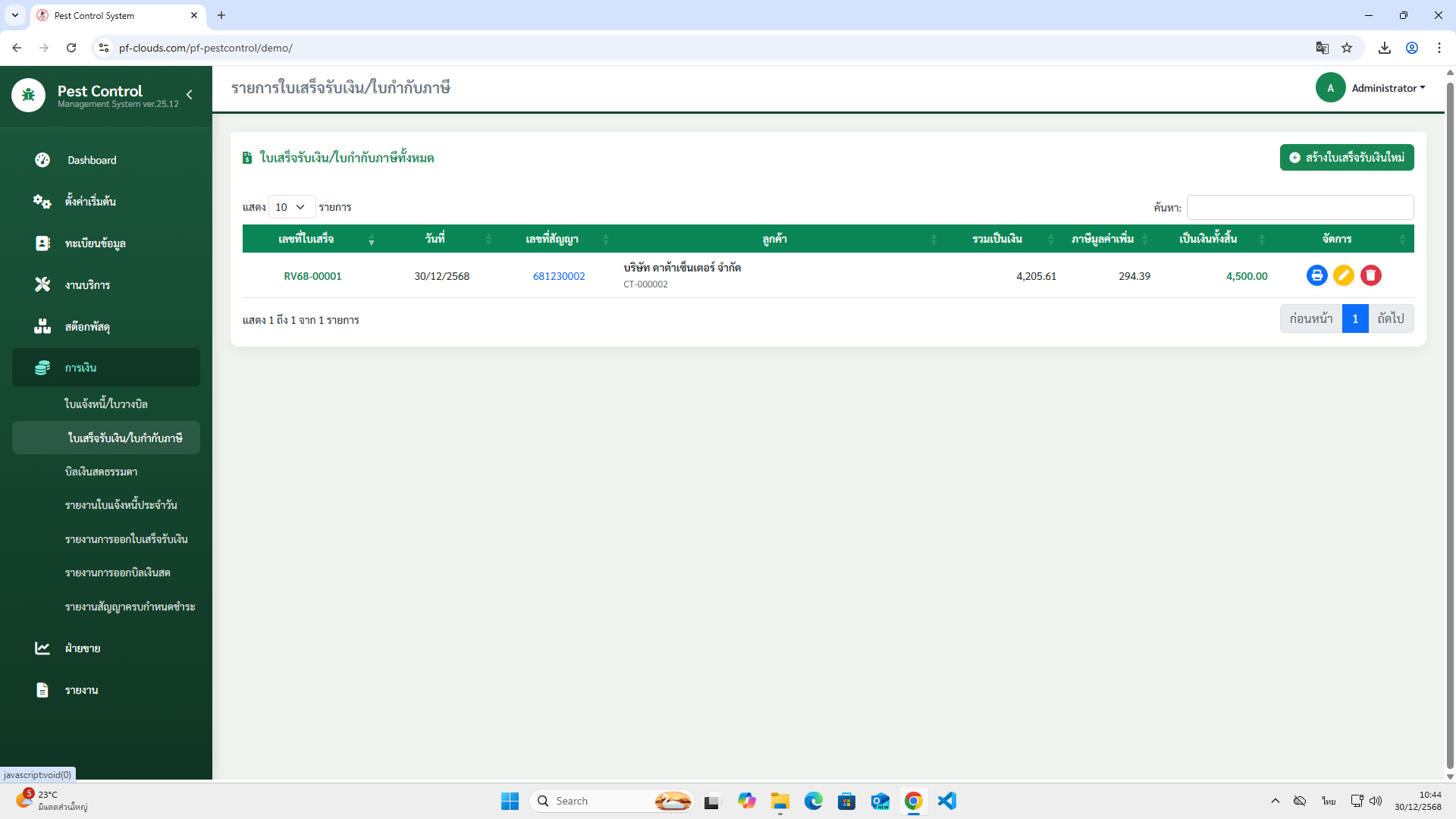
Task: Go to pagination page 1 button
Action: pos(1354,318)
